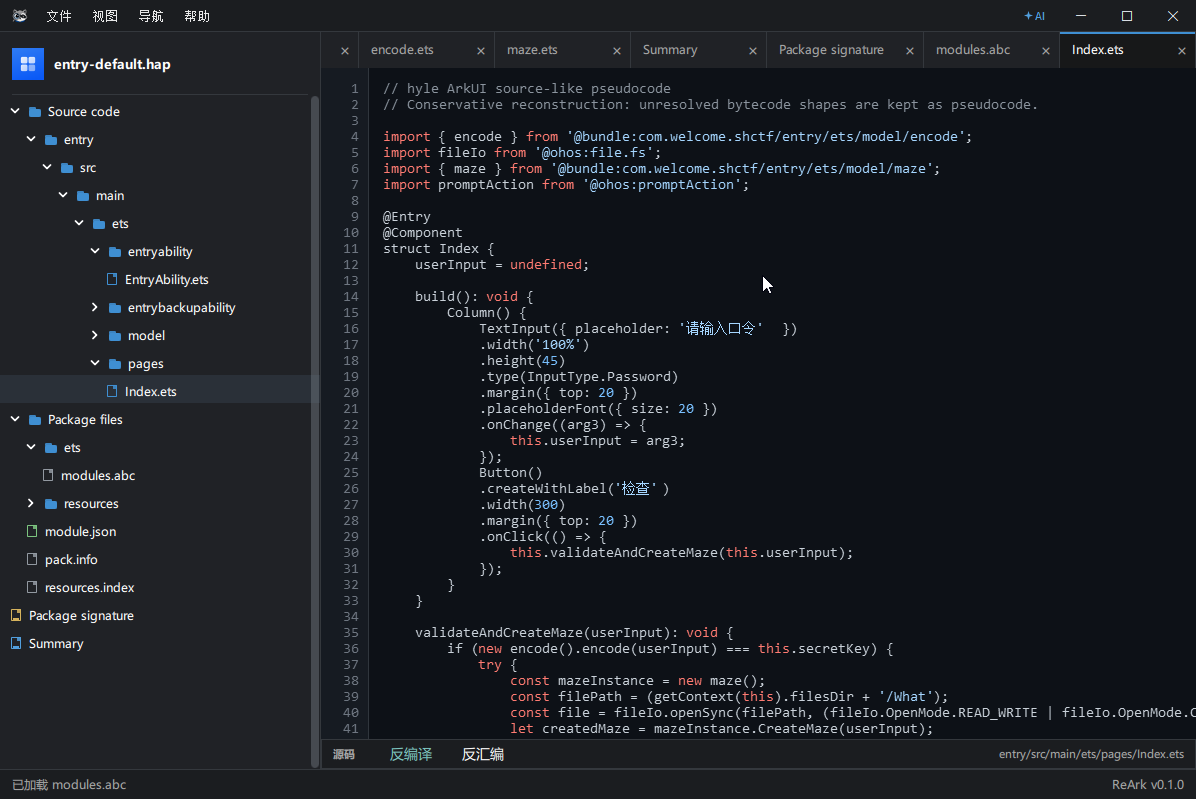The height and width of the screenshot is (799, 1196).
Task: Open the 导航 menu
Action: pyautogui.click(x=150, y=16)
